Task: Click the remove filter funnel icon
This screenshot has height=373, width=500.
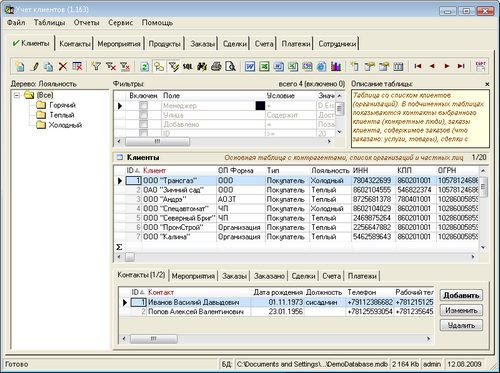Action: point(111,66)
